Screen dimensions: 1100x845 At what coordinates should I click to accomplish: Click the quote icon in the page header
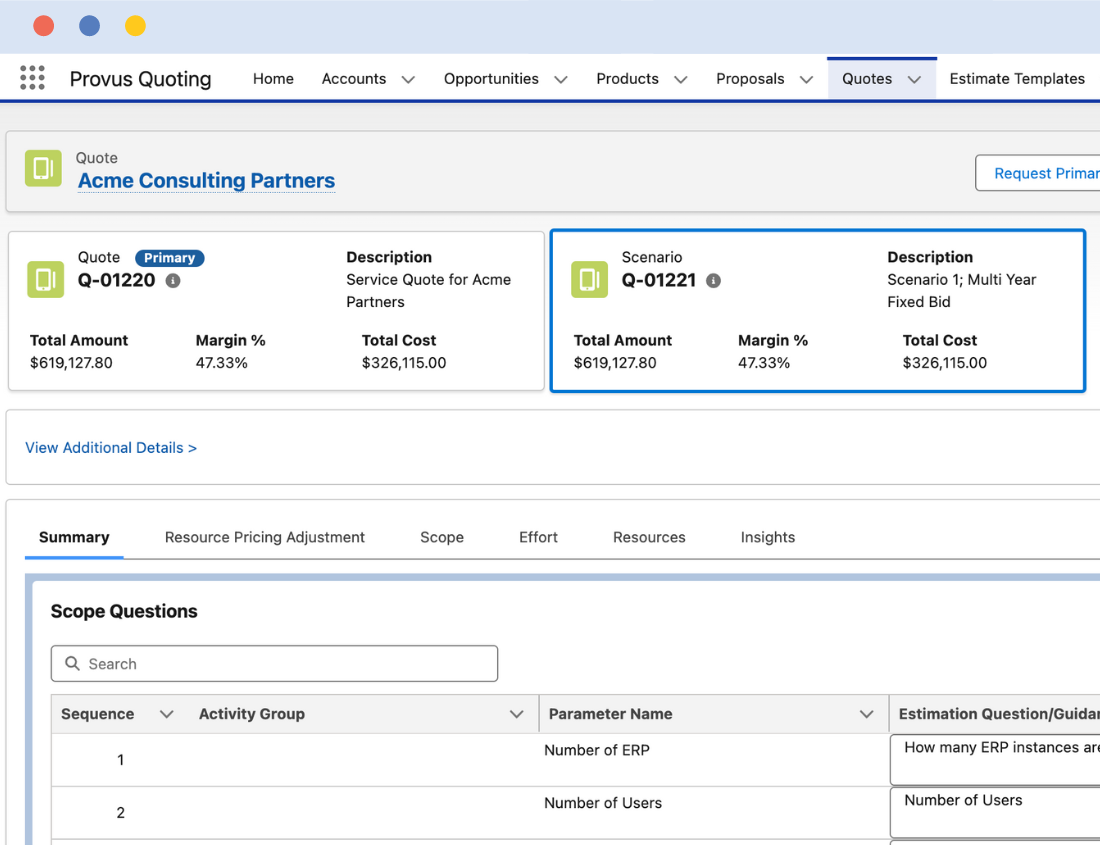(x=43, y=168)
